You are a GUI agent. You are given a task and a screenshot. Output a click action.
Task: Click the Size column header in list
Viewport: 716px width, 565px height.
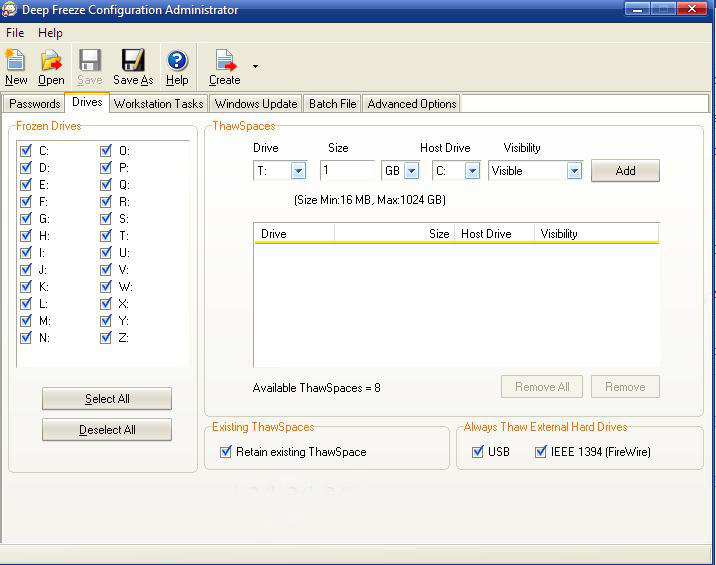(395, 233)
